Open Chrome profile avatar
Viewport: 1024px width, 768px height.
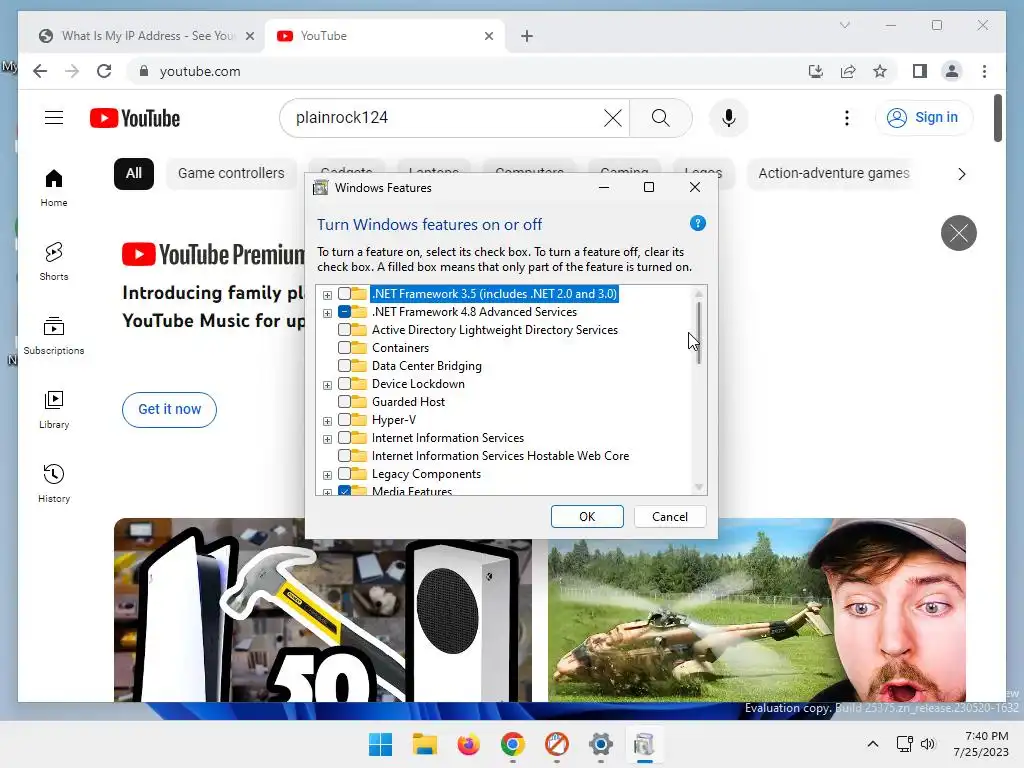(x=952, y=71)
